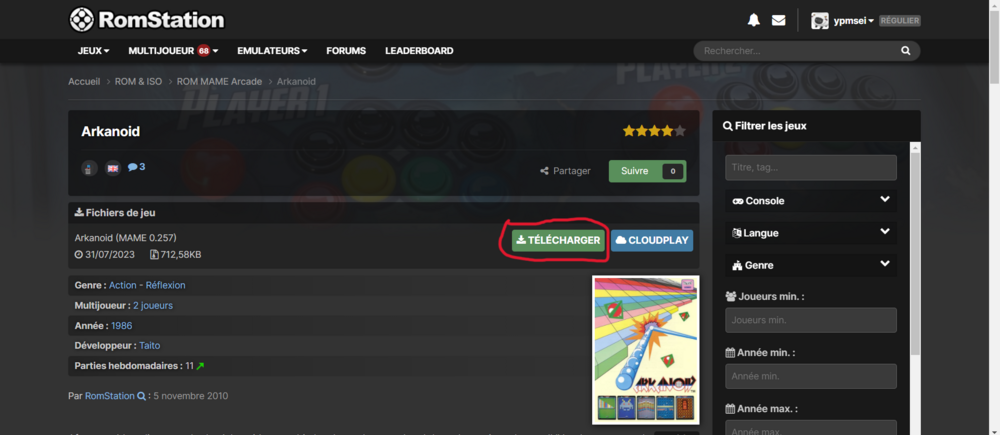Click the TÉLÉCHARGER download button
This screenshot has height=435, width=1000.
point(558,240)
